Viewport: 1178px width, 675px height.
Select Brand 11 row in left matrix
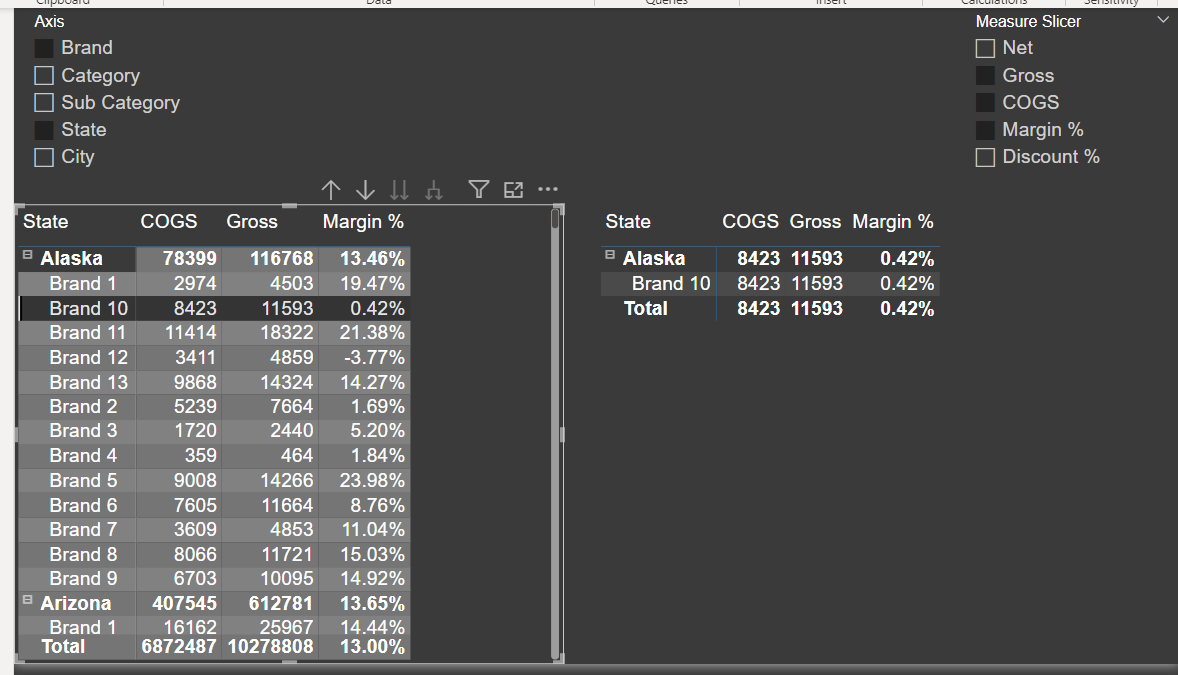click(x=214, y=332)
